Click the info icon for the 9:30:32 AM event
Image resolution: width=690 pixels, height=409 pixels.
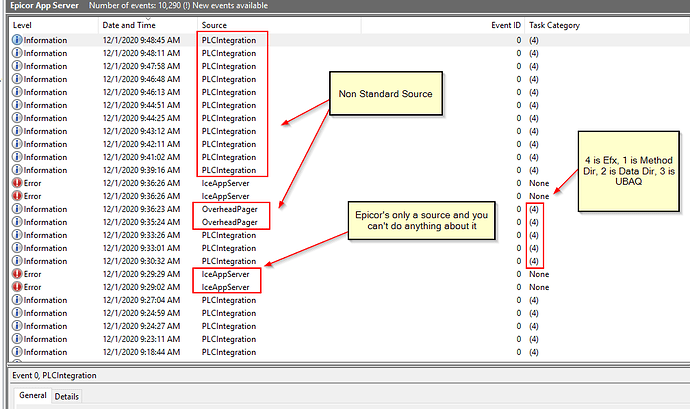click(x=17, y=261)
